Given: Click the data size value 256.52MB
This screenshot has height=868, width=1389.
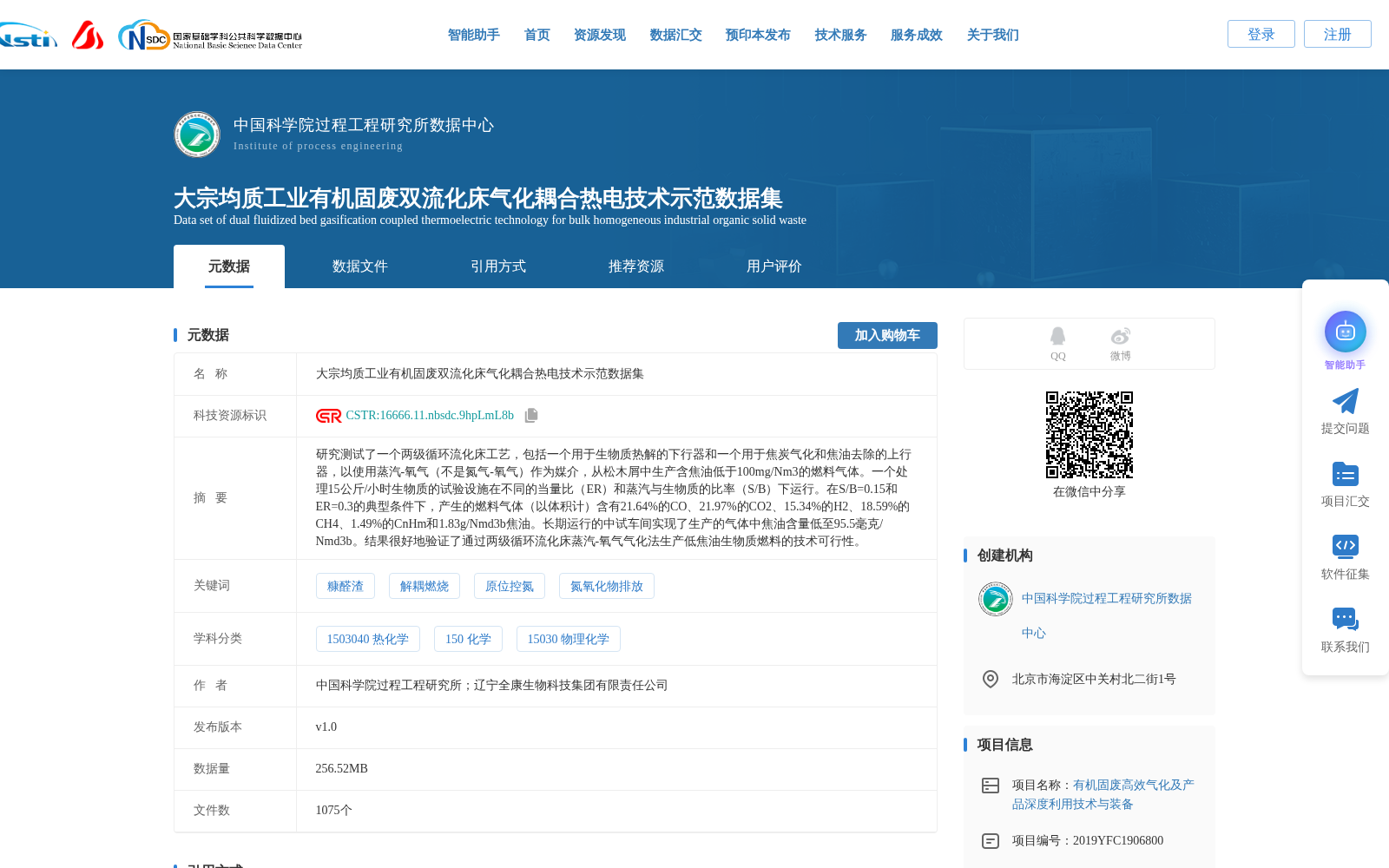Looking at the screenshot, I should pyautogui.click(x=342, y=769).
